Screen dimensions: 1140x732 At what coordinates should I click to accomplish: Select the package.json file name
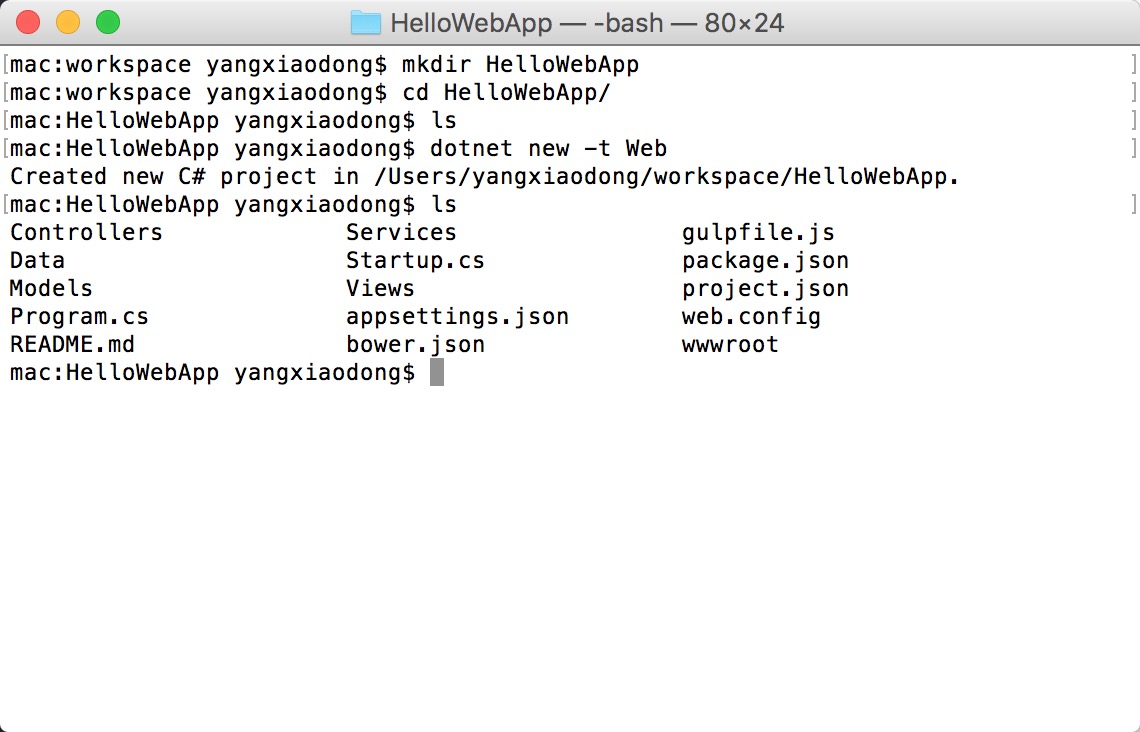765,260
